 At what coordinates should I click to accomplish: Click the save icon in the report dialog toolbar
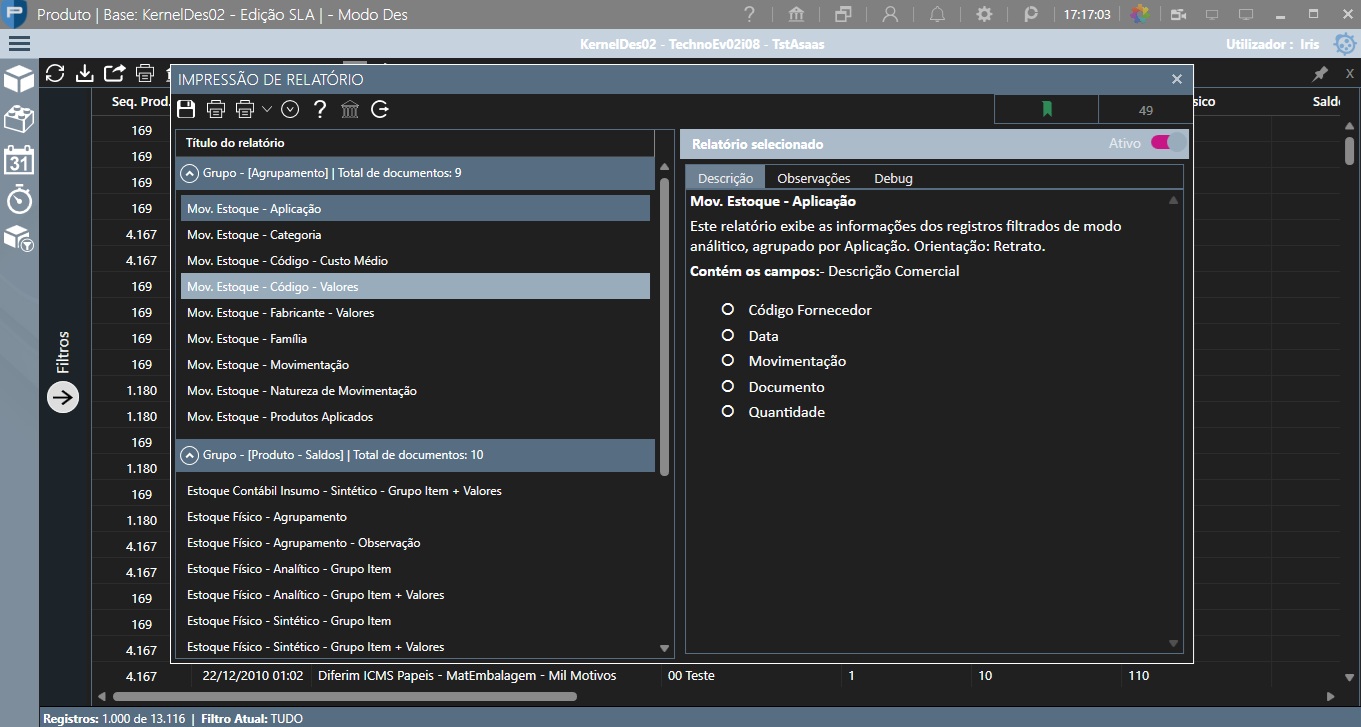(x=186, y=109)
